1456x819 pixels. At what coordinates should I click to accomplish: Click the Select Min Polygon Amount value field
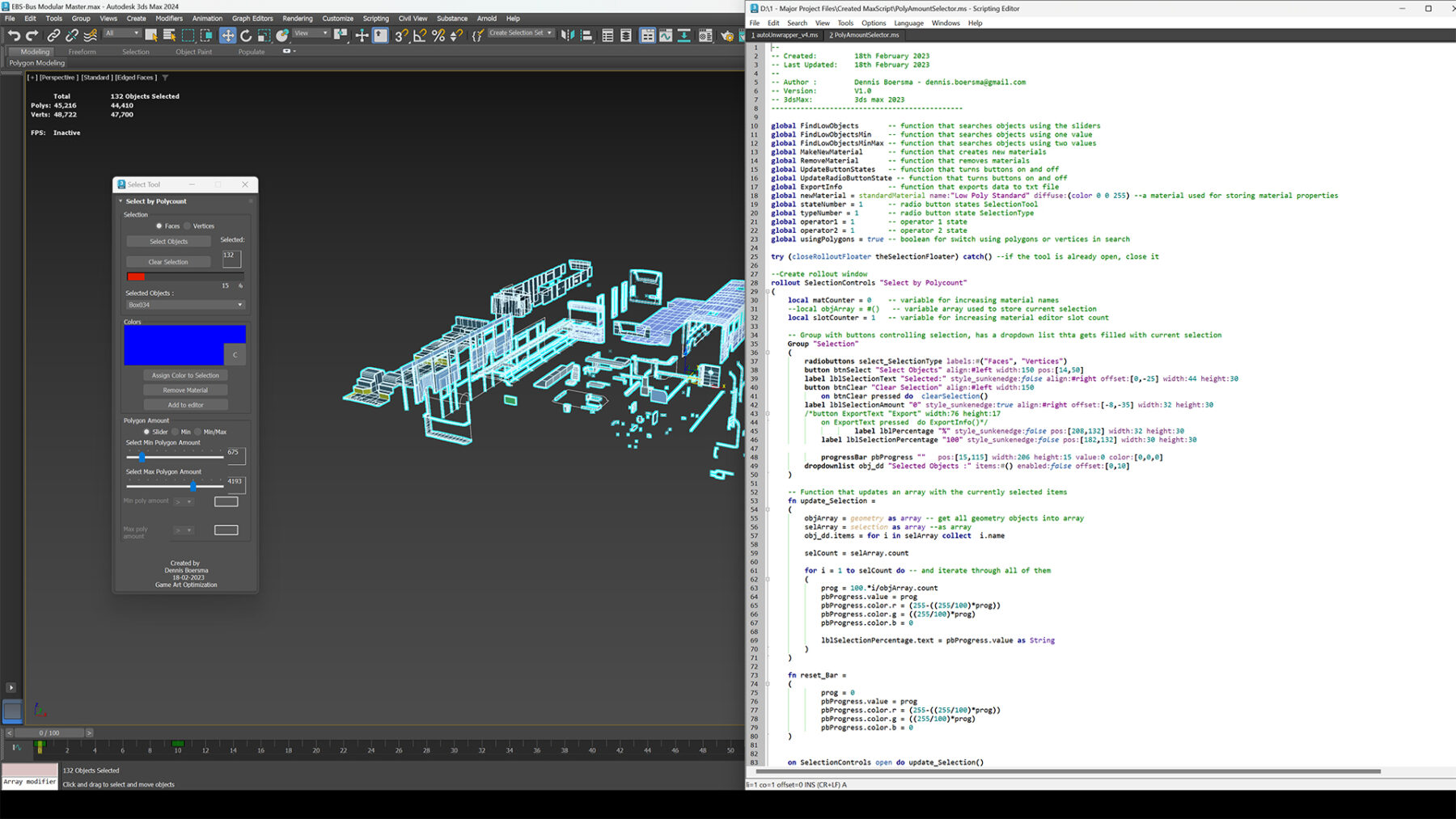point(235,456)
